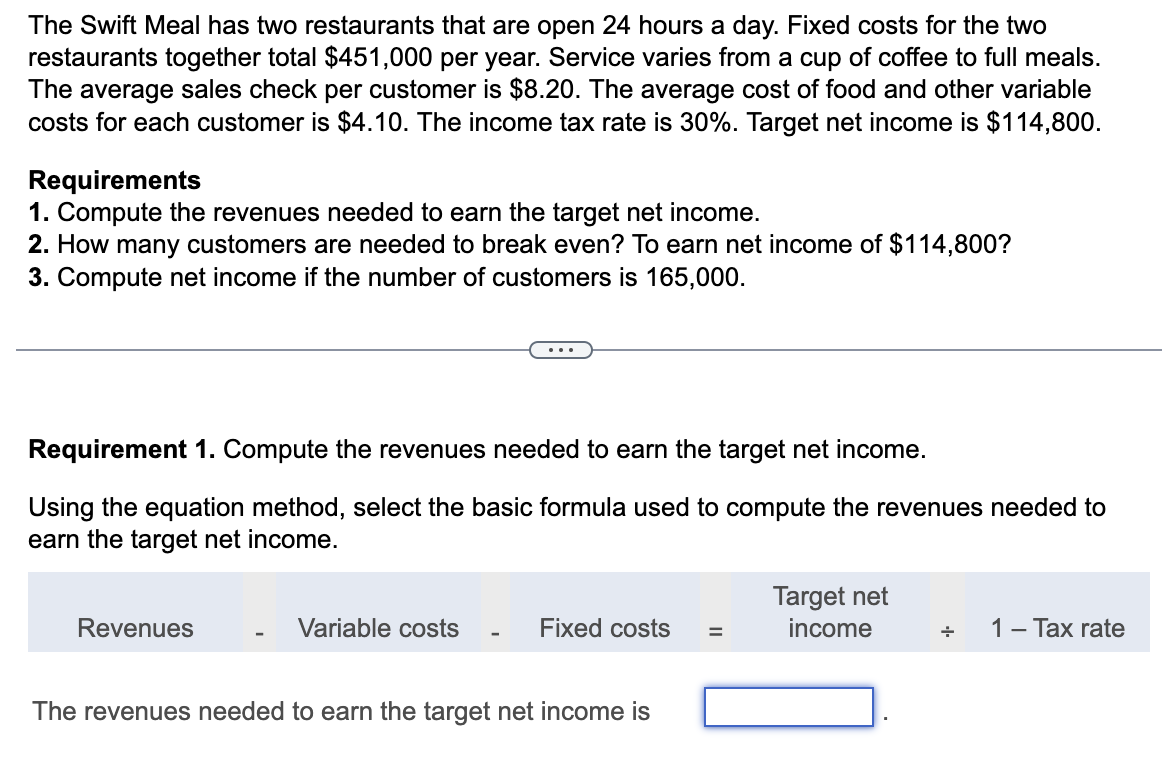
Task: Click the label 'The revenues needed to earn the target net income is'
Action: (x=342, y=711)
